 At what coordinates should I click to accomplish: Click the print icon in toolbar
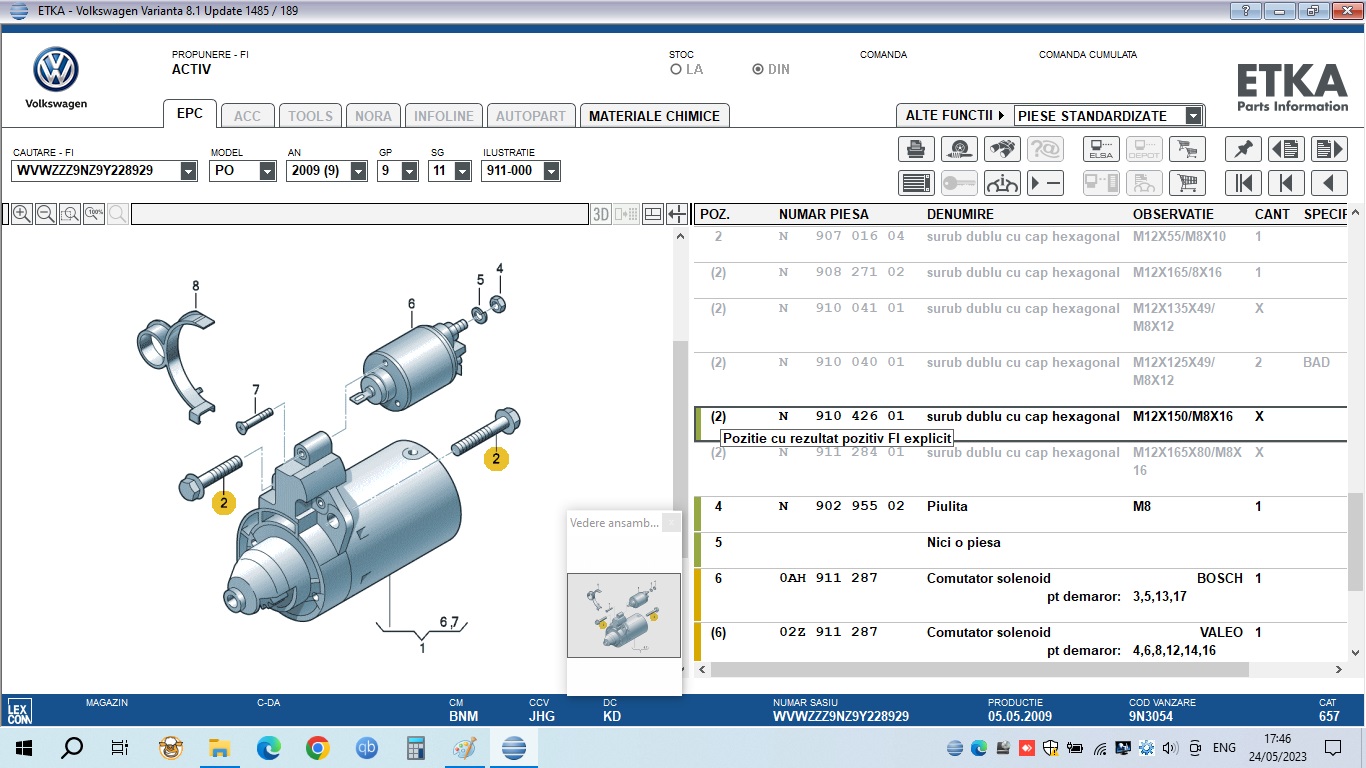(x=916, y=149)
